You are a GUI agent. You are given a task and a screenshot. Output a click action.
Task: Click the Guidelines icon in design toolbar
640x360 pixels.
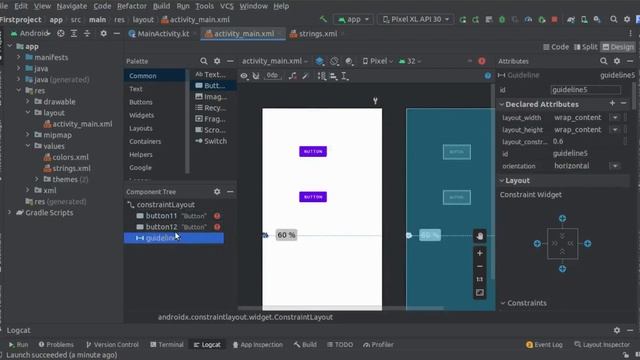point(345,76)
